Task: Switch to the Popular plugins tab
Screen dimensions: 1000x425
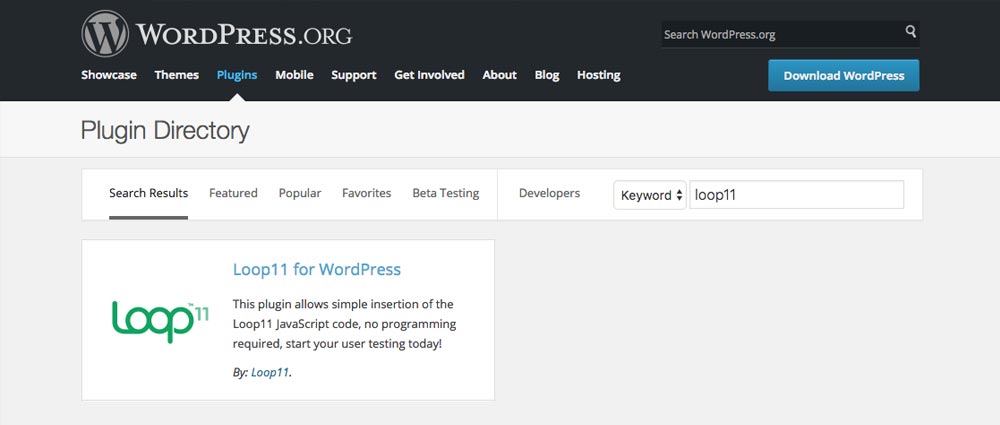Action: pos(300,193)
